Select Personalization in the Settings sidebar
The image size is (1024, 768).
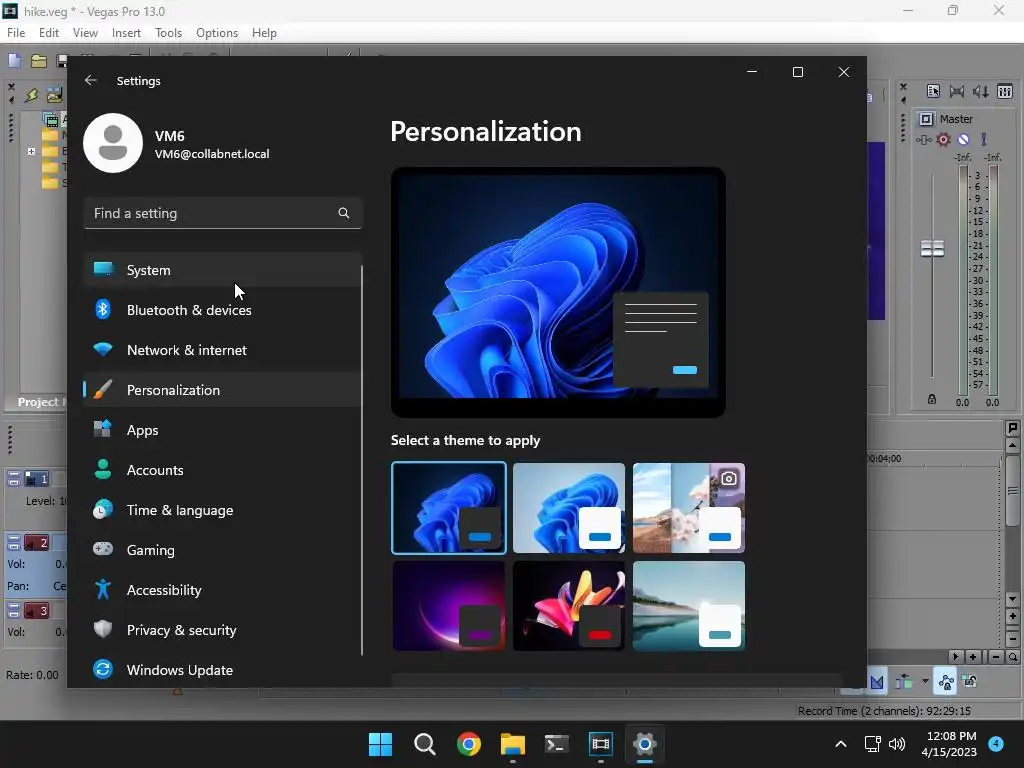[222, 390]
